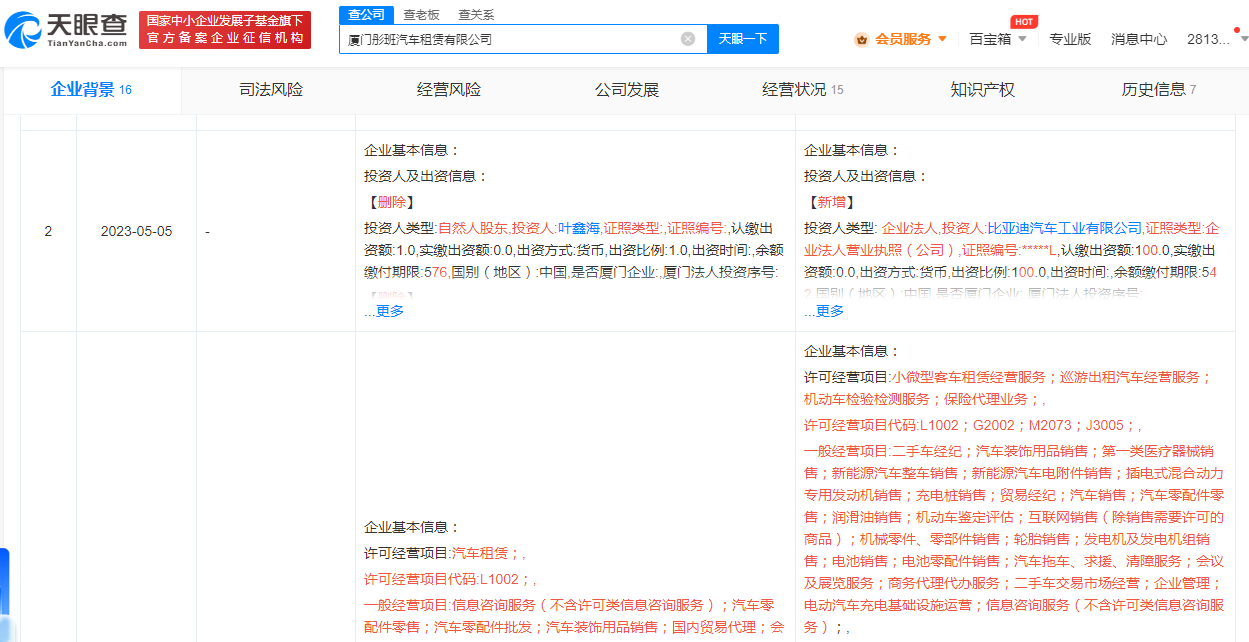Open the 司法风险 tab
The width and height of the screenshot is (1249, 642).
click(271, 90)
